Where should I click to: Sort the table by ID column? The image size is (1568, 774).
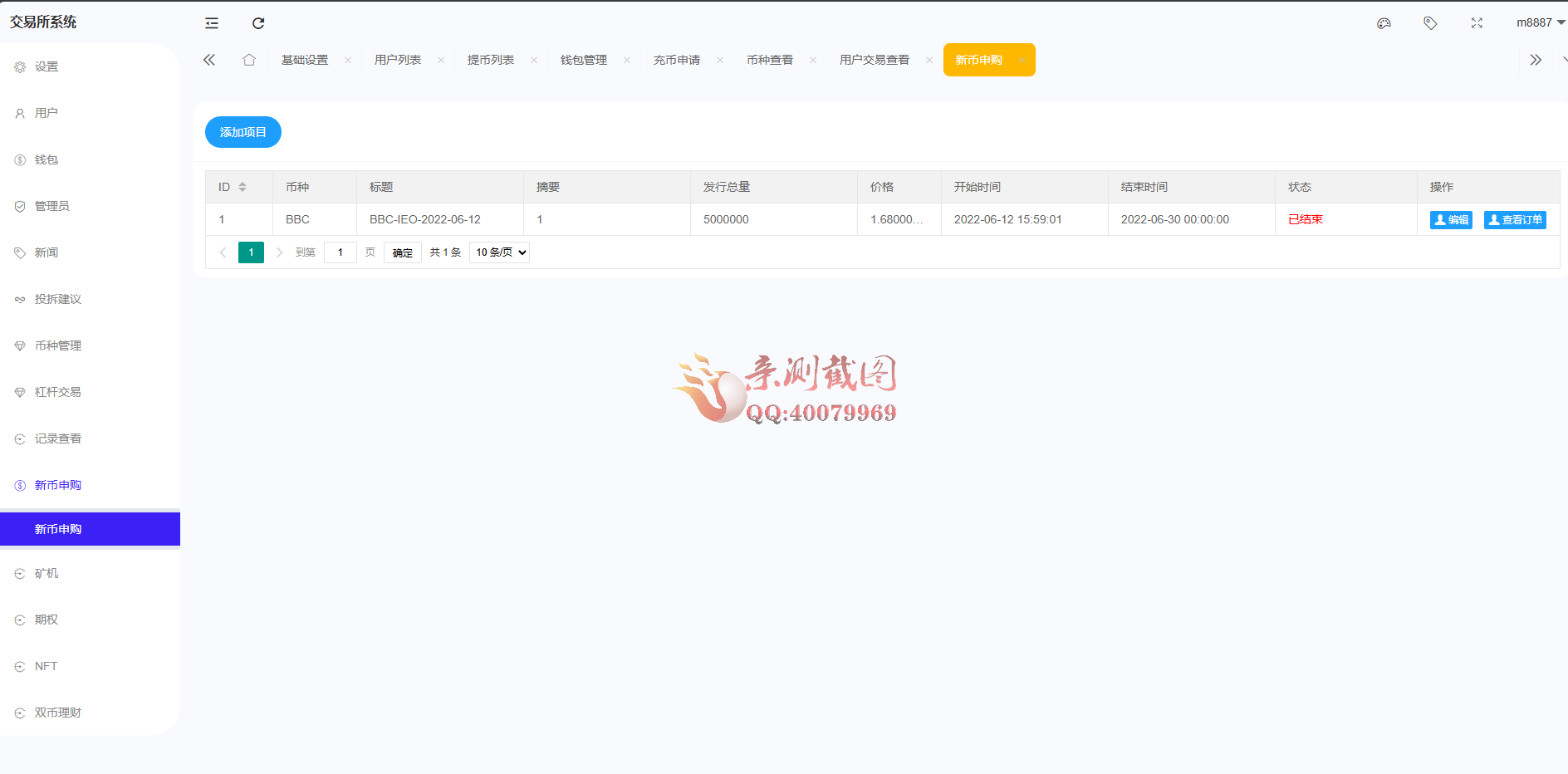pyautogui.click(x=243, y=187)
